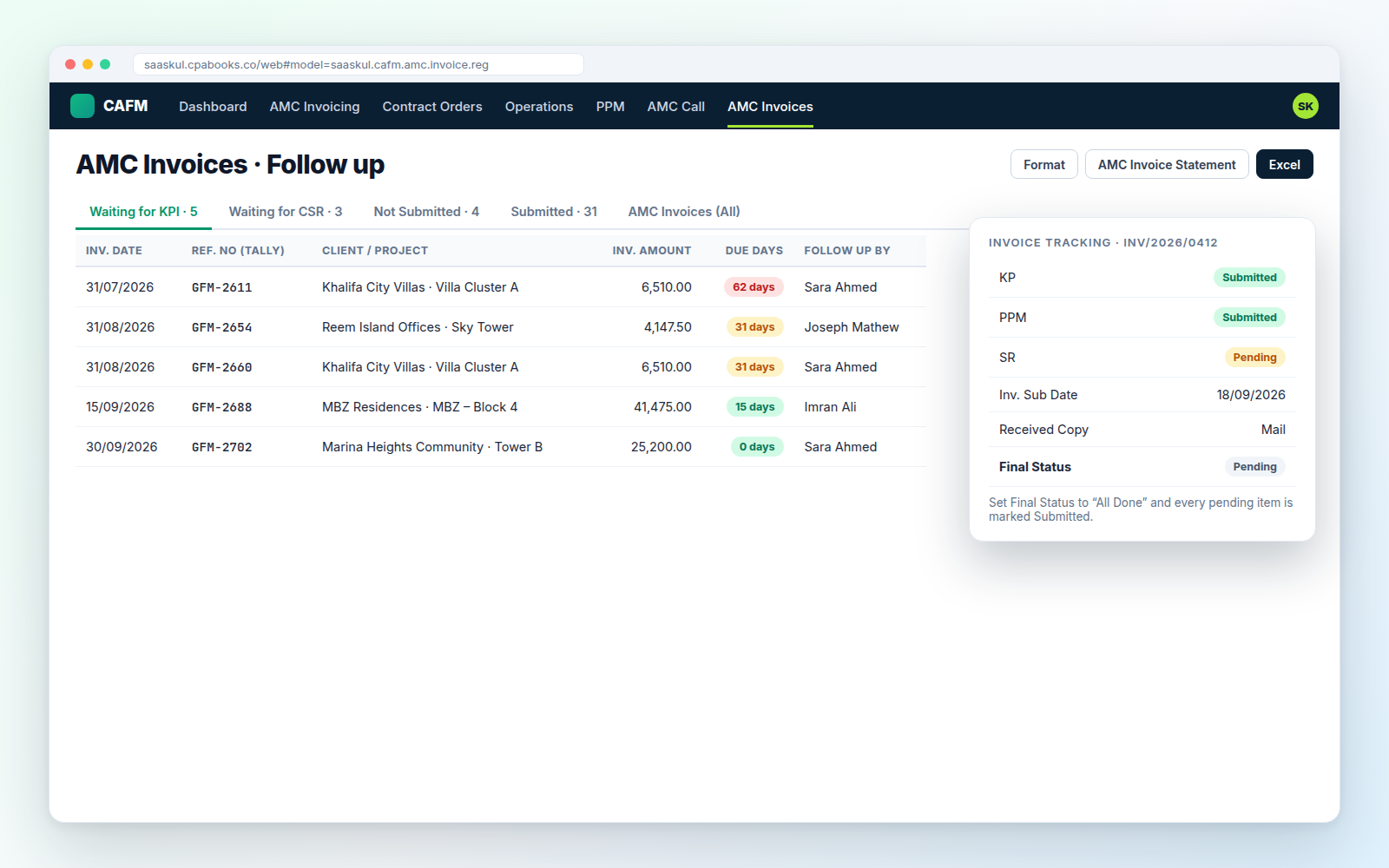Sort by INV. AMOUNT column header

652,251
